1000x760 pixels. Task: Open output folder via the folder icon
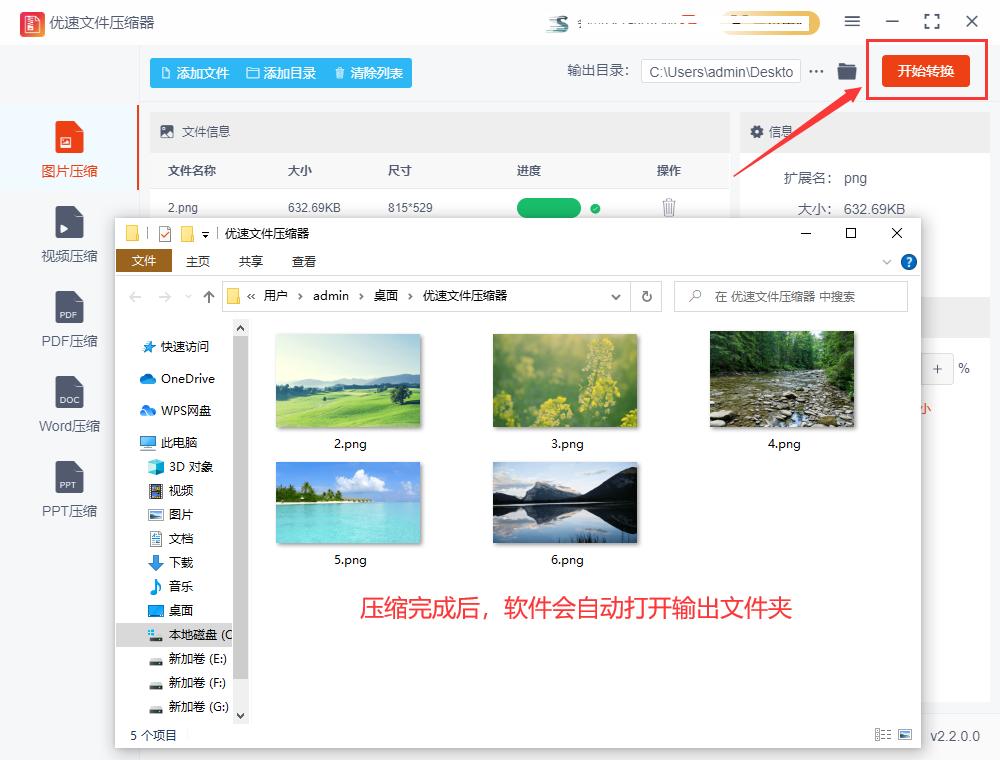click(x=847, y=71)
